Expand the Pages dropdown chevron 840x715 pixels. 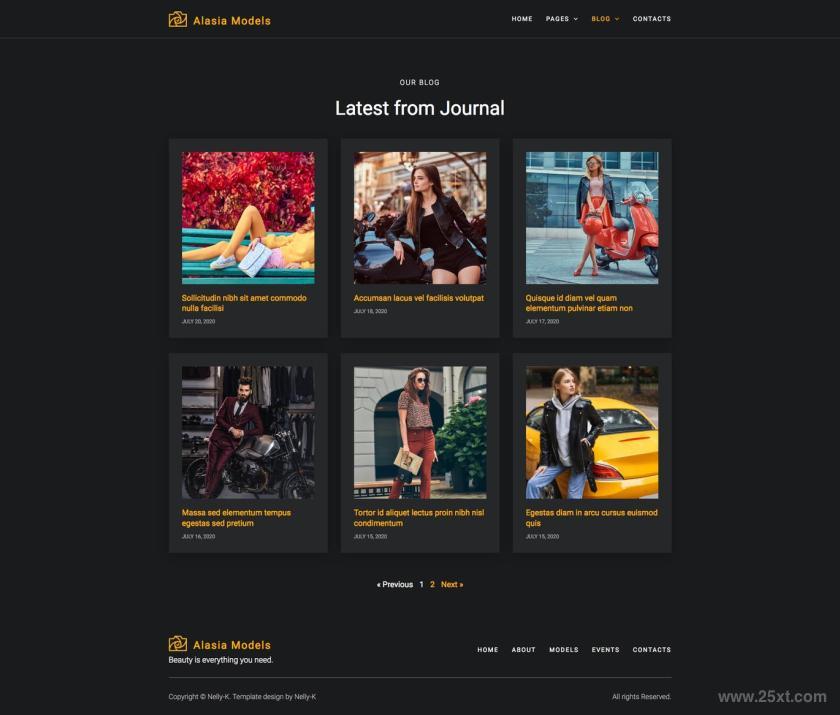(x=576, y=19)
